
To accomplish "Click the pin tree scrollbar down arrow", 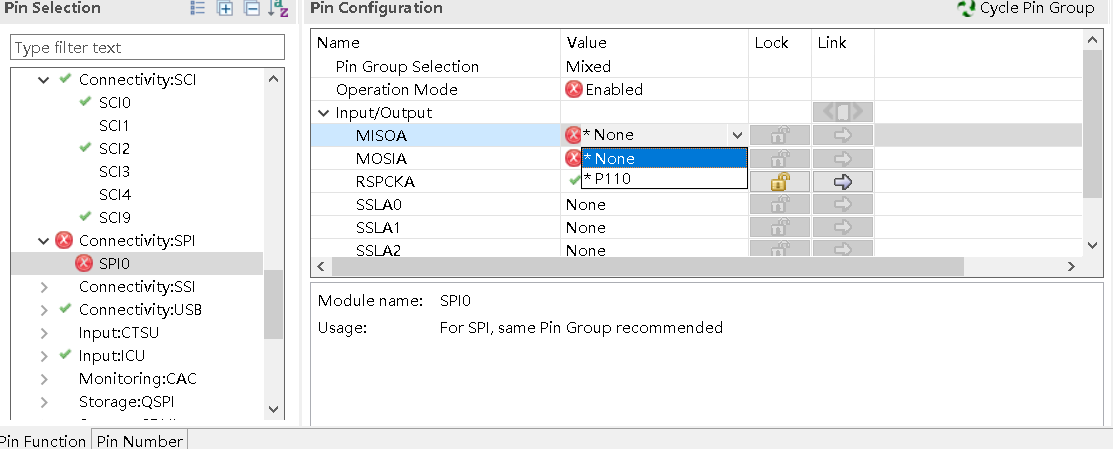I will point(274,409).
